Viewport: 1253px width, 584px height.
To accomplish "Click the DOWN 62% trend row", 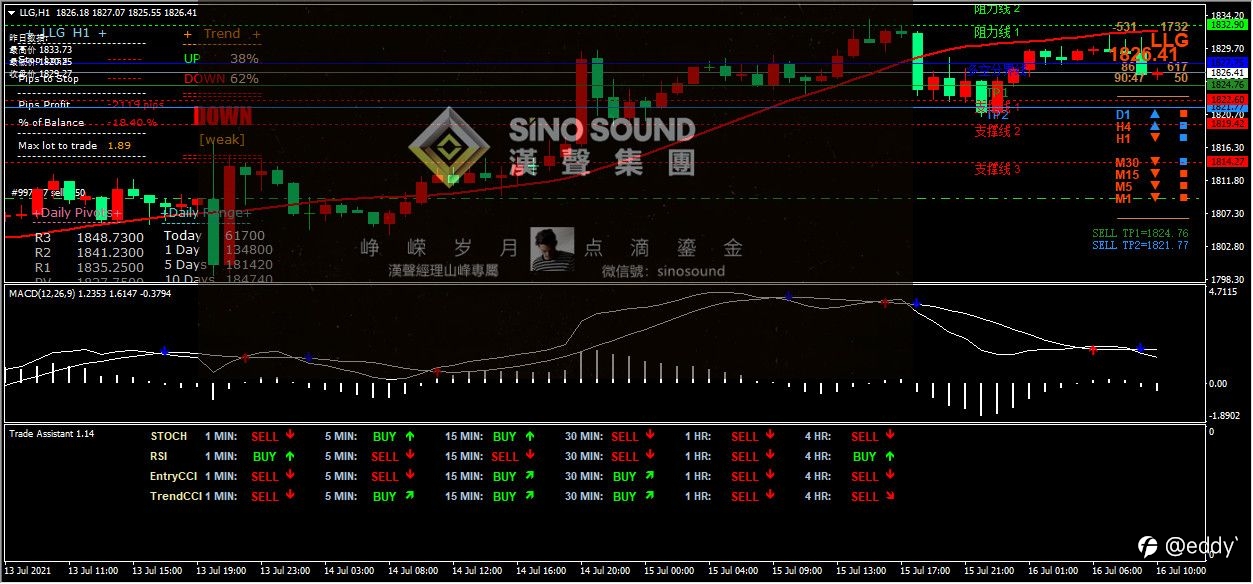I will point(220,78).
